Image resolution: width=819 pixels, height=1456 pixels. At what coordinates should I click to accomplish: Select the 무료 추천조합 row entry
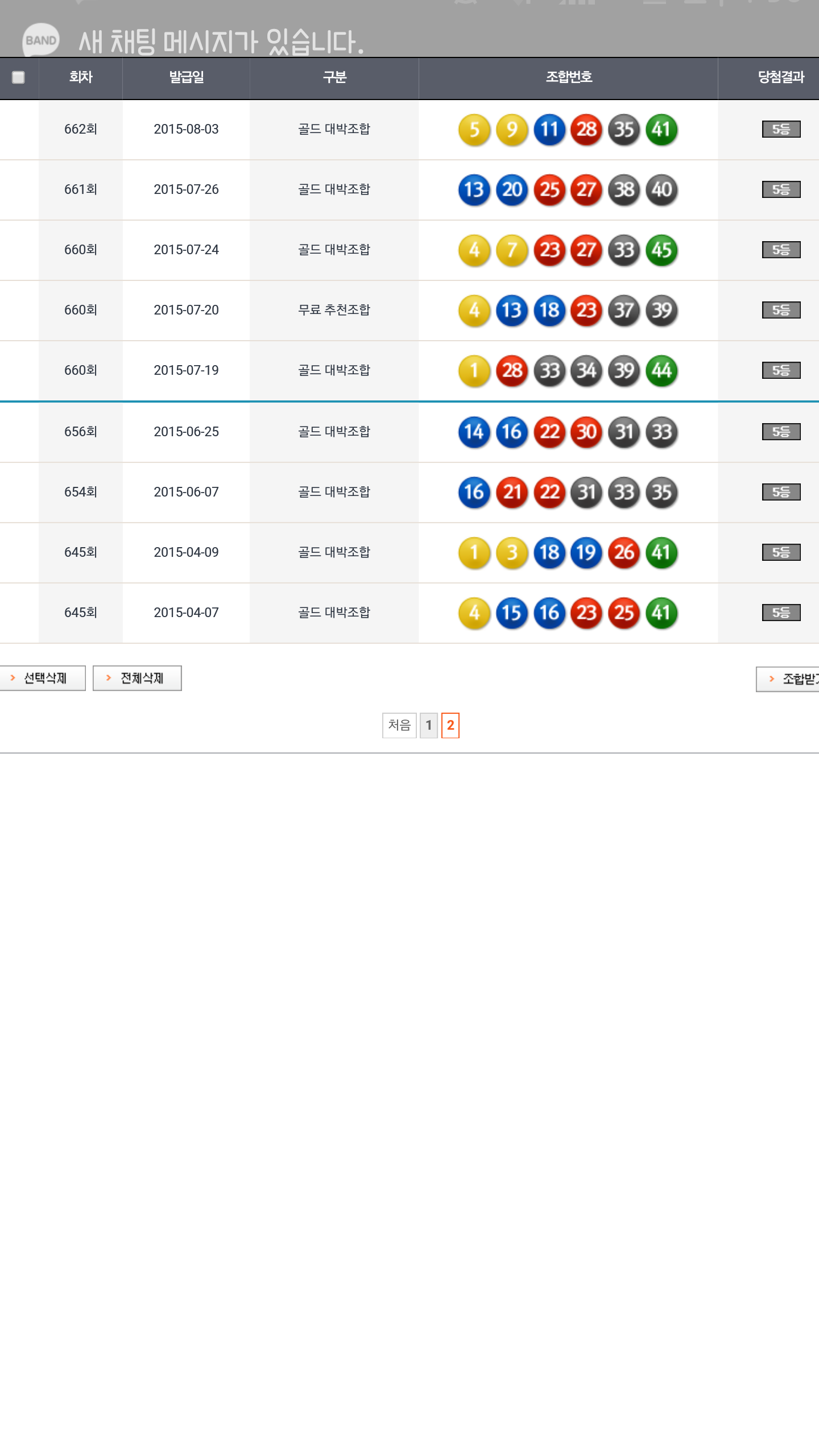[334, 310]
